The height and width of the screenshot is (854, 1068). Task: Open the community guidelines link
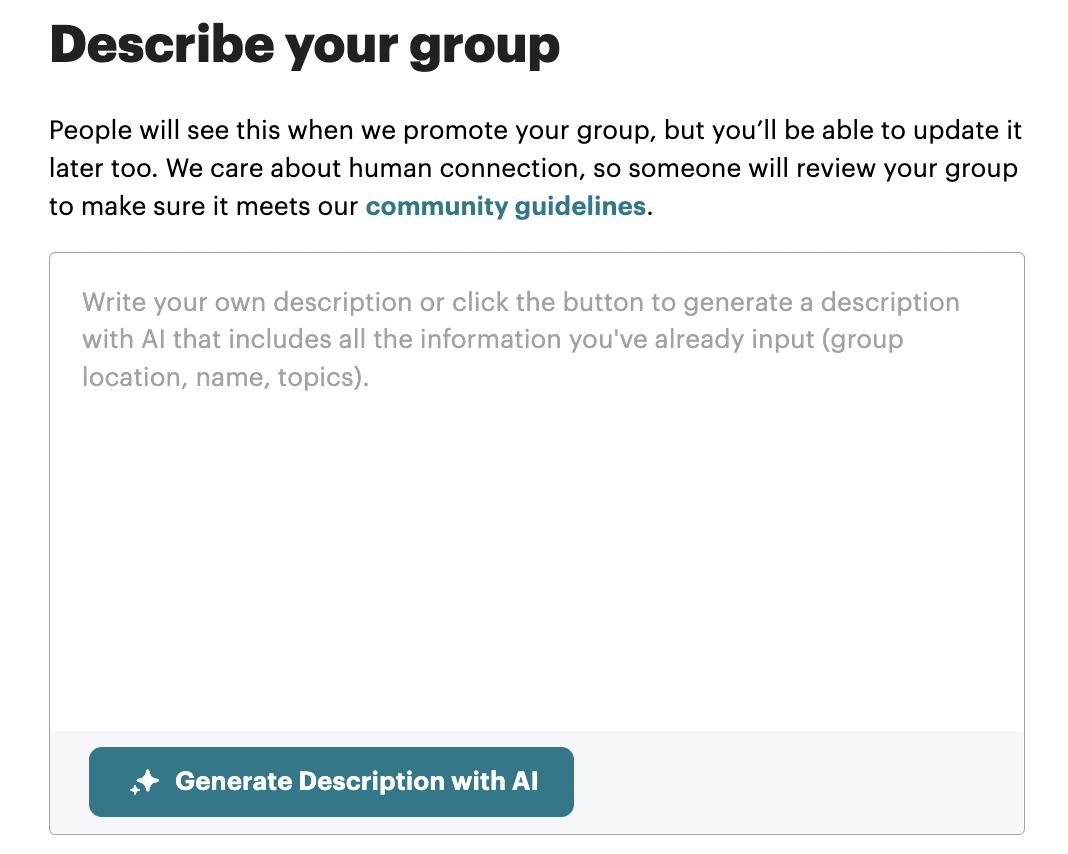[x=505, y=206]
